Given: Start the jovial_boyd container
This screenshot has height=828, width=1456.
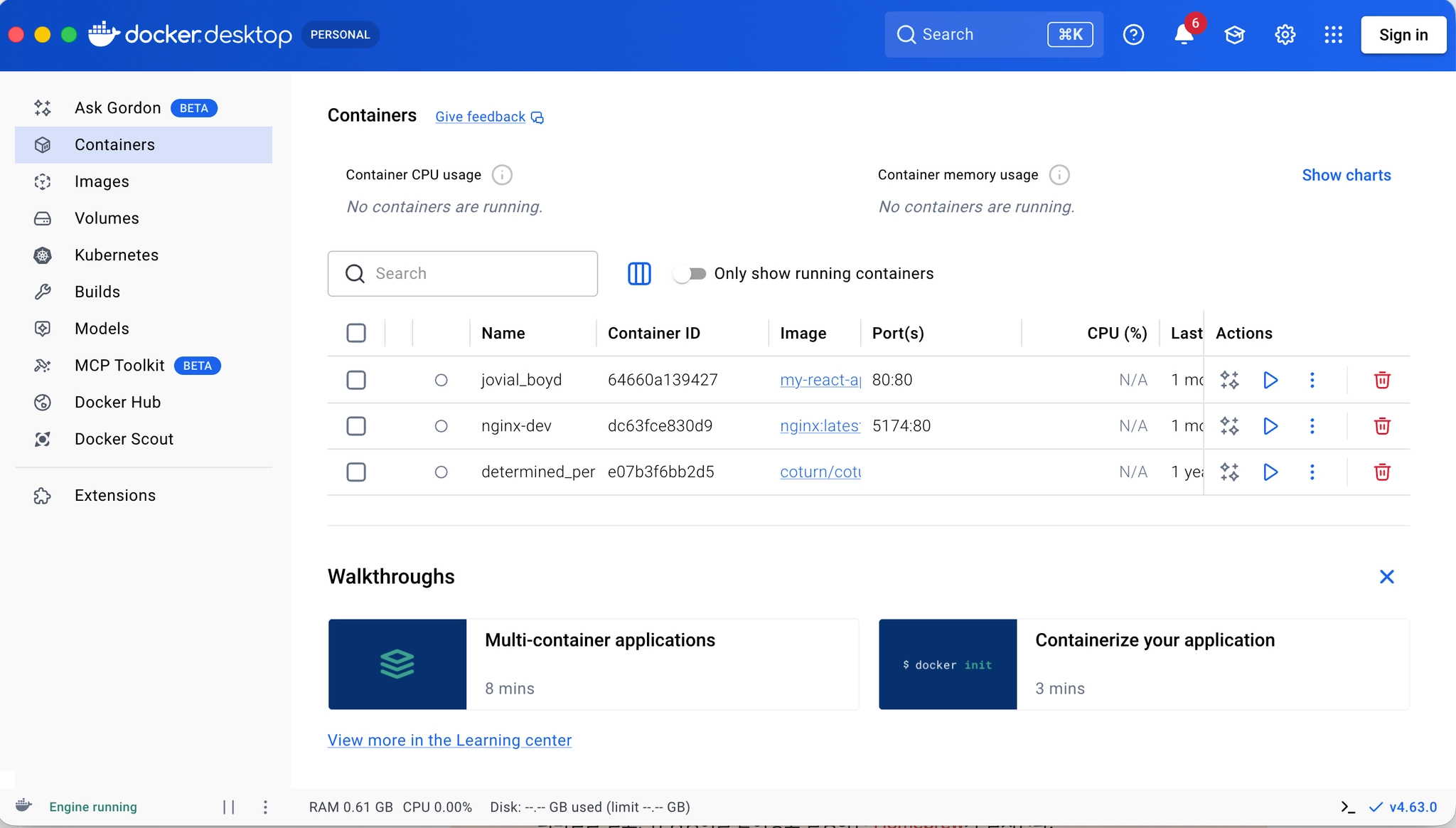Looking at the screenshot, I should [1270, 380].
